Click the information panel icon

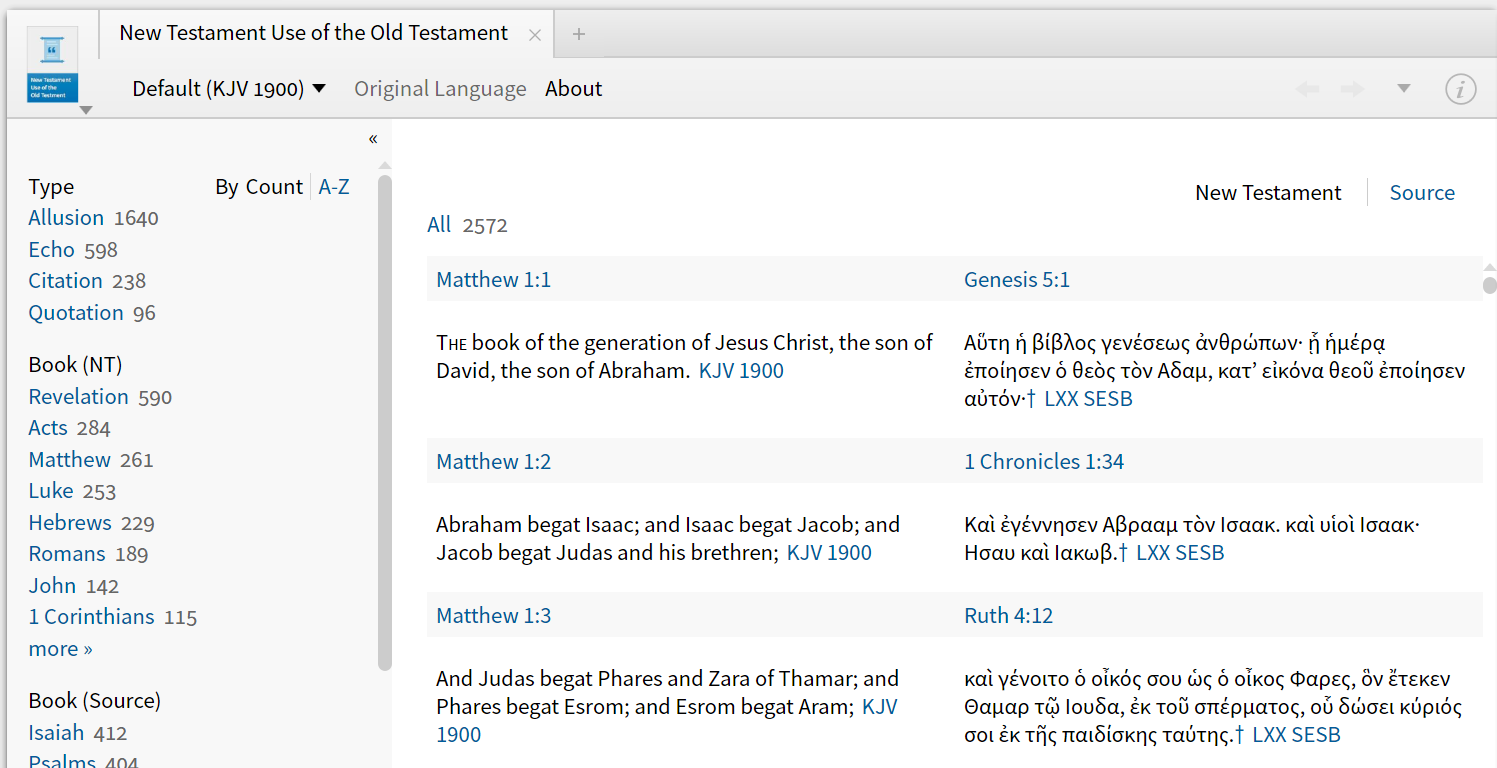(1460, 89)
